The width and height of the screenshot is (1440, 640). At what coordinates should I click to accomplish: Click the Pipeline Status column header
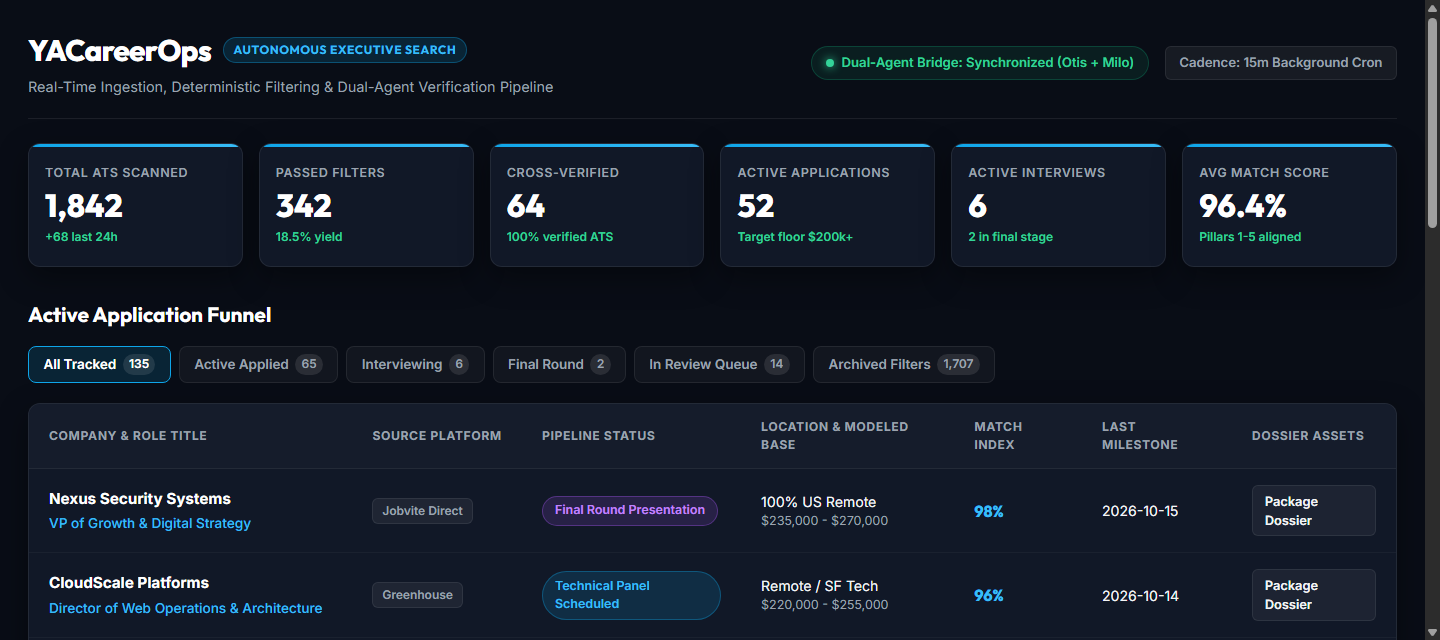click(x=598, y=436)
